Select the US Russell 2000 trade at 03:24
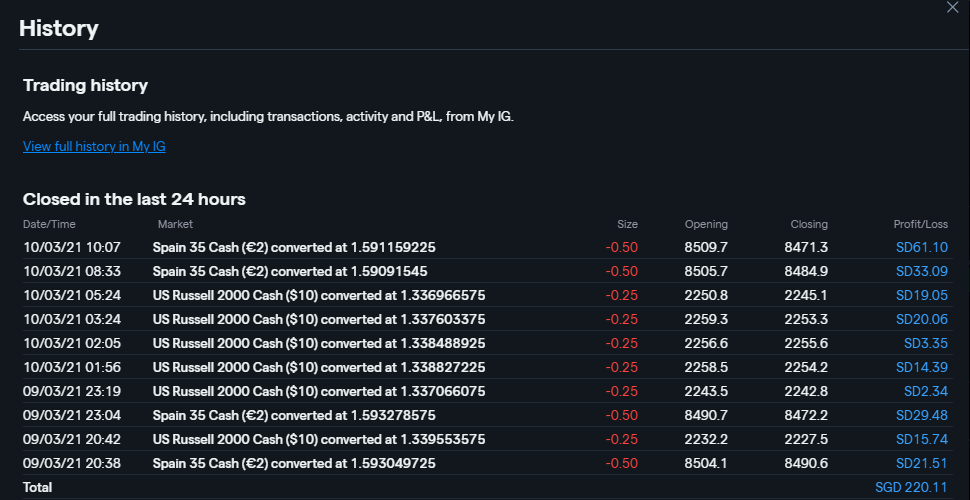The width and height of the screenshot is (970, 500). 319,319
